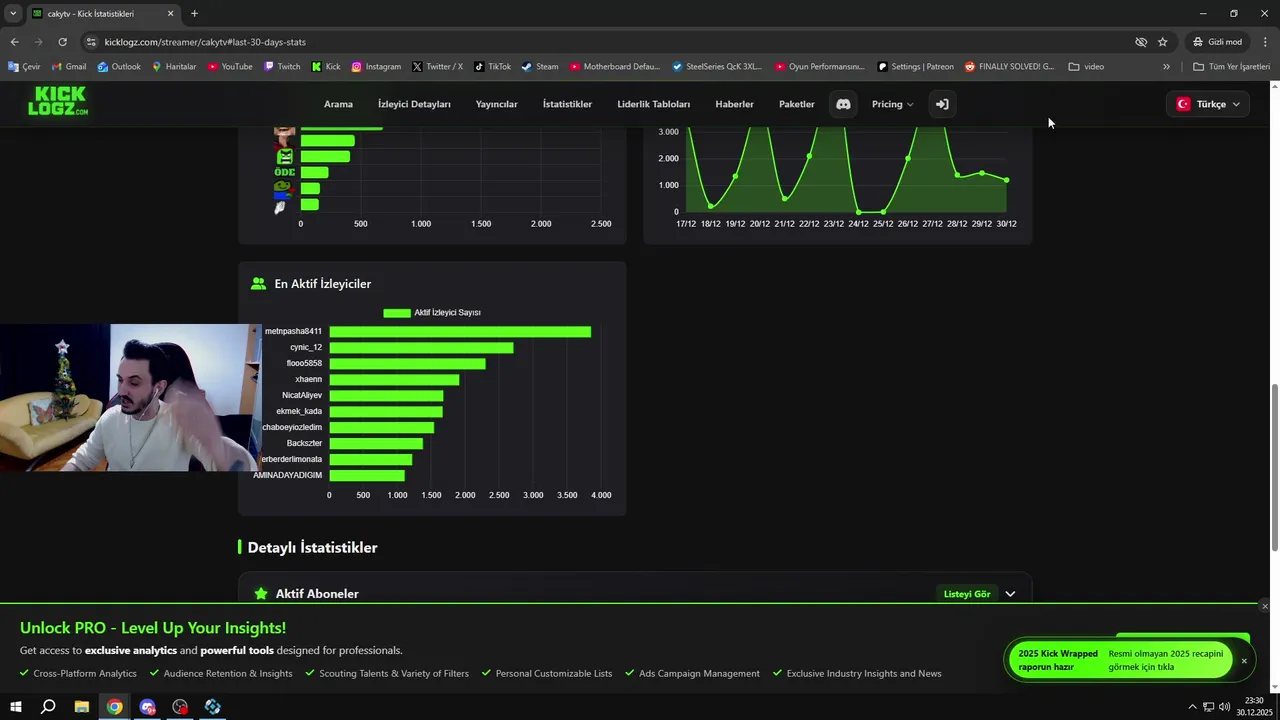Bookmark page with the star icon
Image resolution: width=1280 pixels, height=720 pixels.
[1162, 42]
